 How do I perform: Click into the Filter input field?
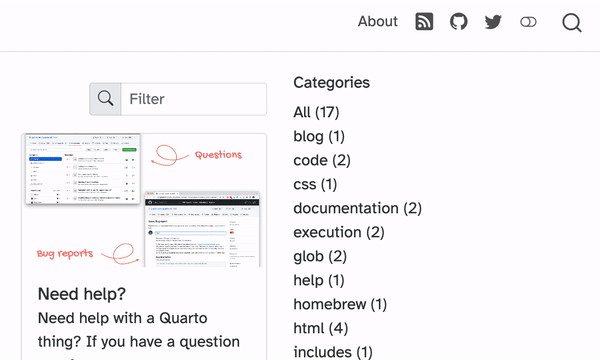click(194, 99)
